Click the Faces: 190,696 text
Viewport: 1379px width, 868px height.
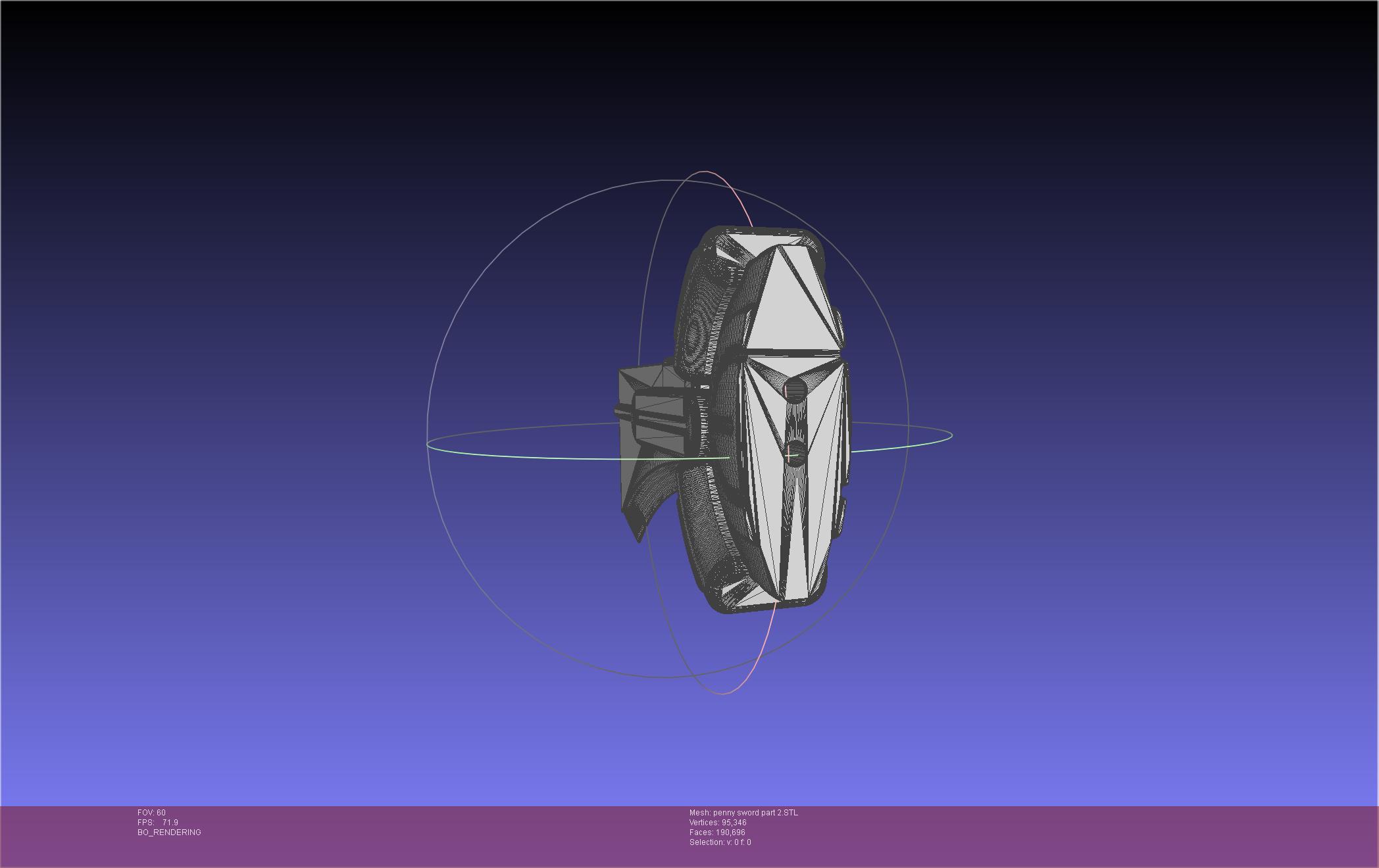tap(717, 832)
